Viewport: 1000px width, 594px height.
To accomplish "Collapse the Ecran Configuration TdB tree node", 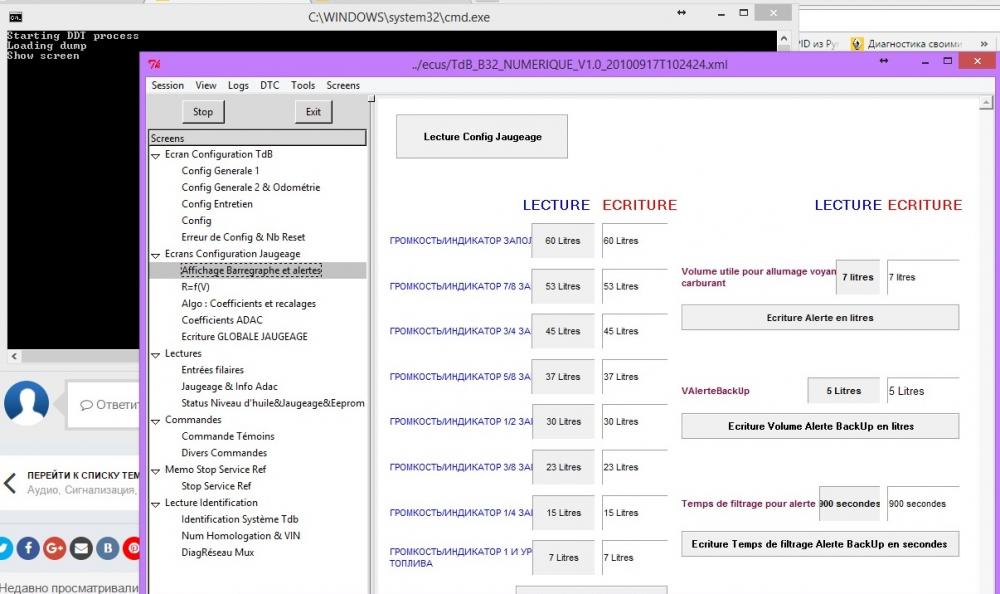I will click(x=156, y=155).
